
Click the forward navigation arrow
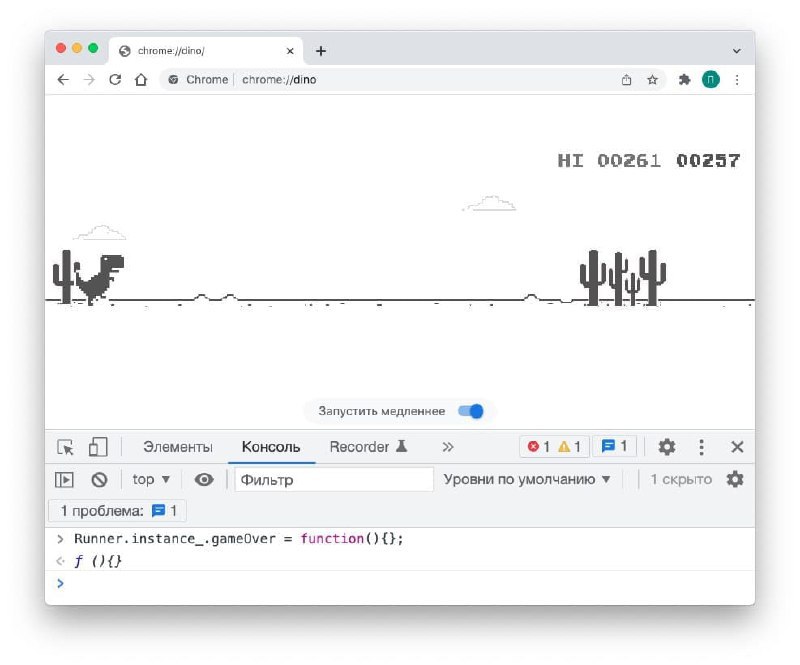point(89,80)
